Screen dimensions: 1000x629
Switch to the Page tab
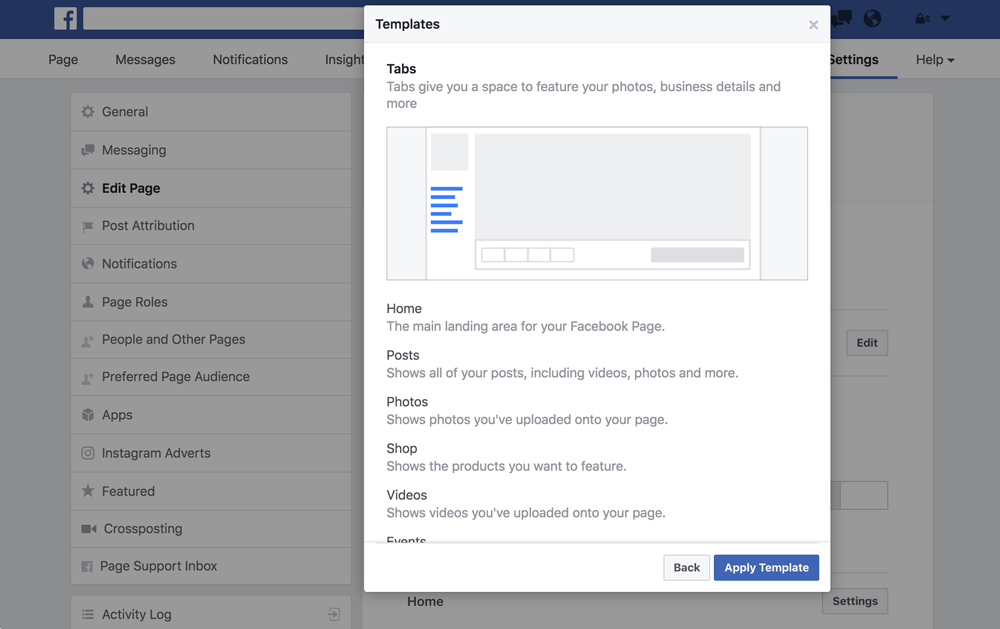click(63, 59)
